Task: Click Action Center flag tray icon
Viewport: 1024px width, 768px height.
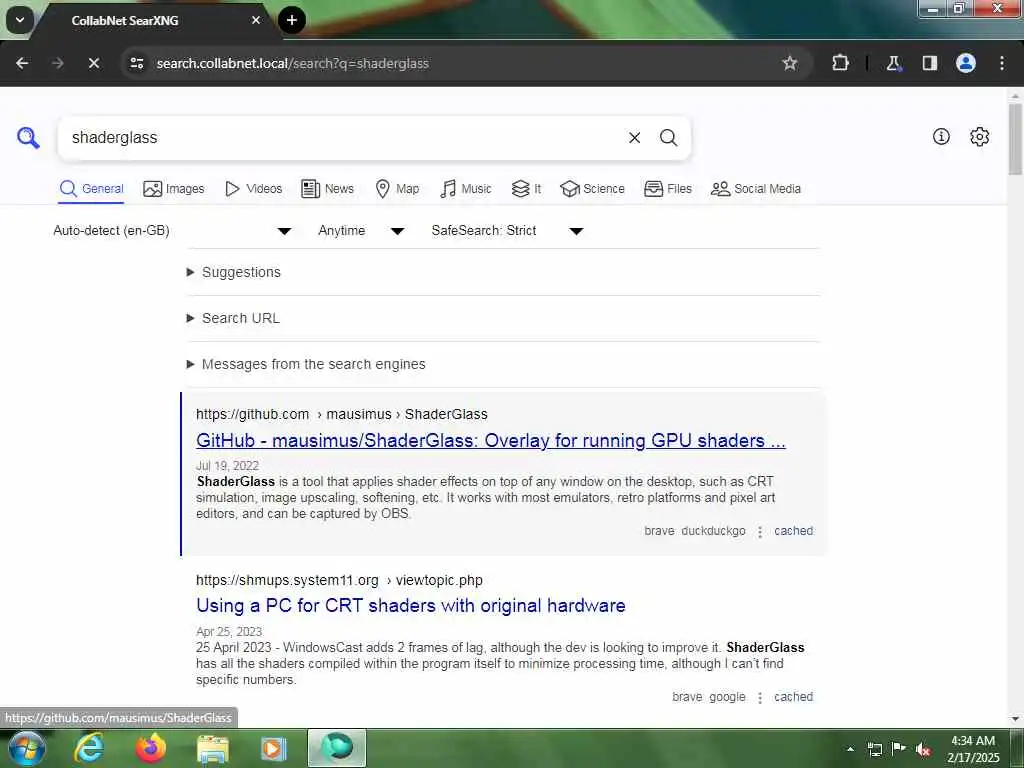Action: coord(899,748)
